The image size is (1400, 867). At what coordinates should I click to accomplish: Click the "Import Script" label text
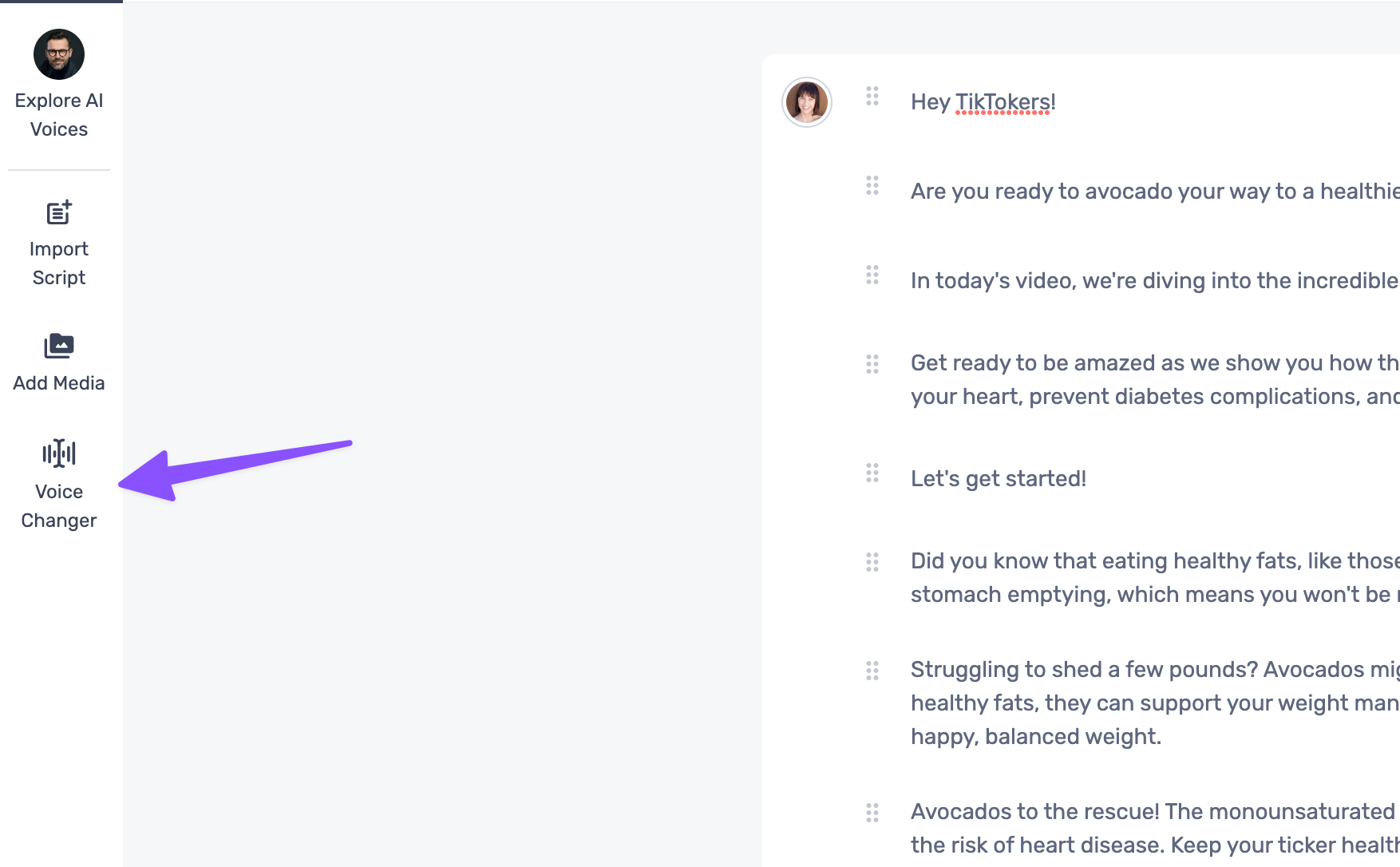(59, 263)
